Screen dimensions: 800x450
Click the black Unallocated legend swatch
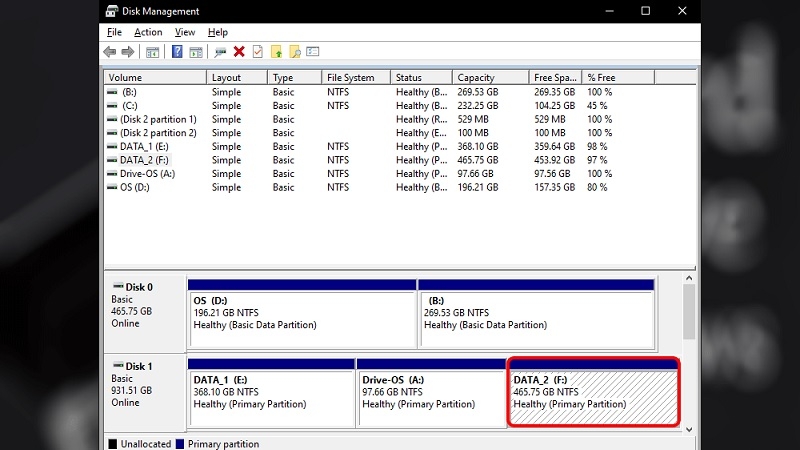113,444
